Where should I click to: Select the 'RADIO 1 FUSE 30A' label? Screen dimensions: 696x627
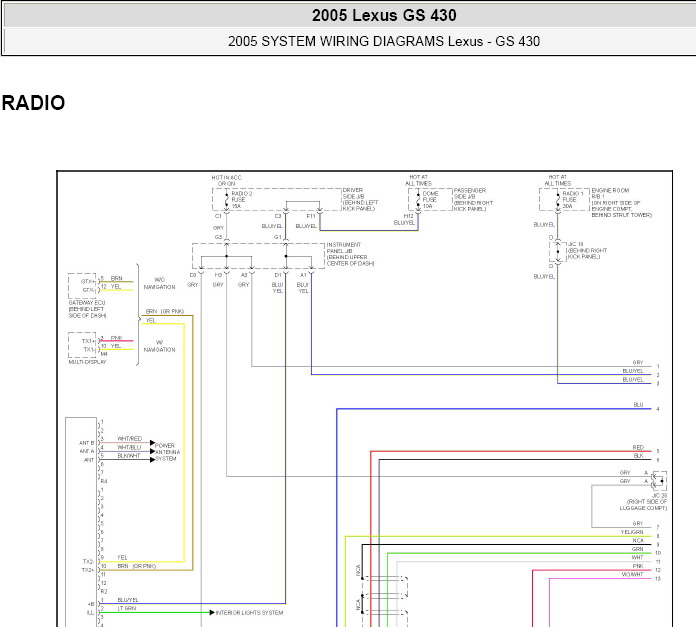tap(573, 200)
